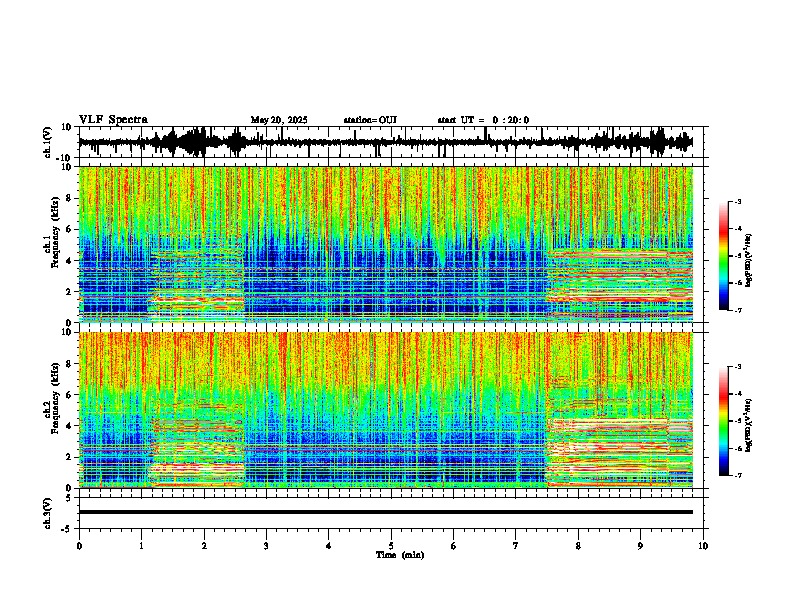Click the "station=OUI" header text
Screen dimensions: 792x612
(370, 120)
